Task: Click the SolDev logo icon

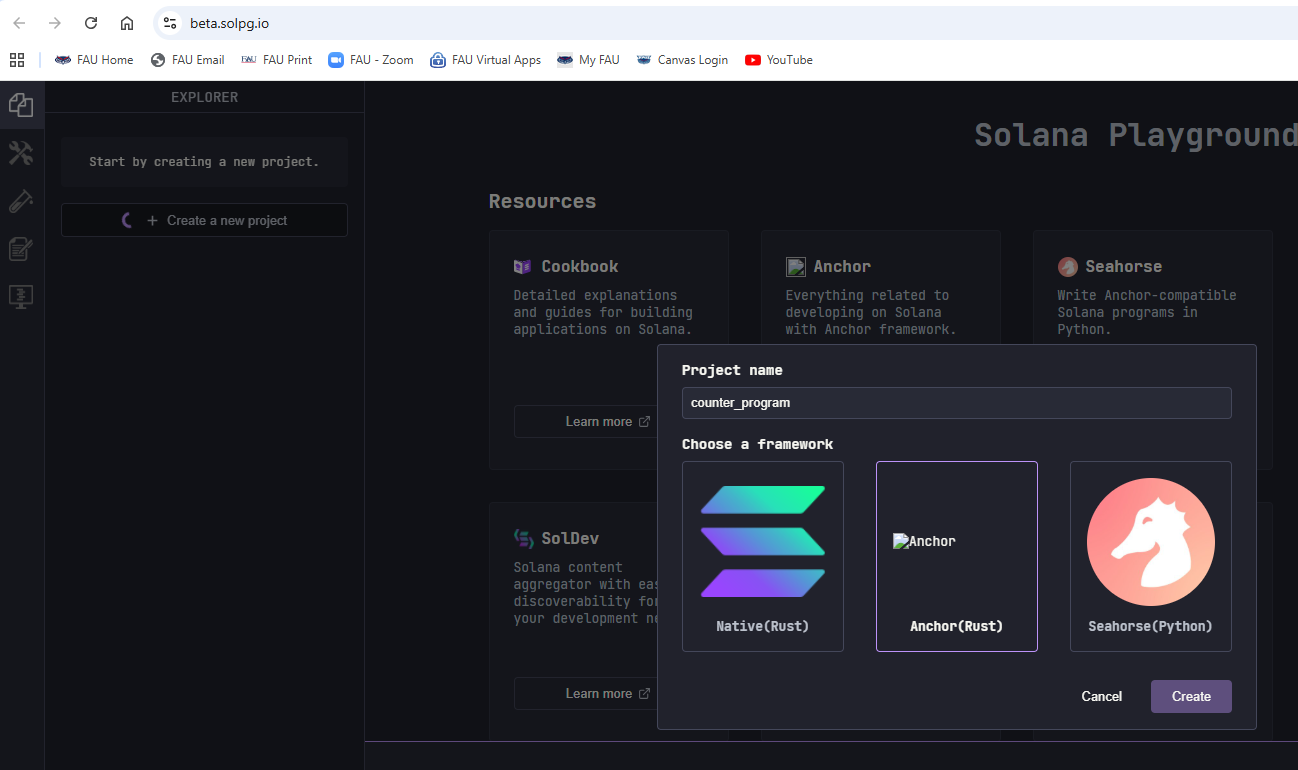Action: tap(523, 539)
